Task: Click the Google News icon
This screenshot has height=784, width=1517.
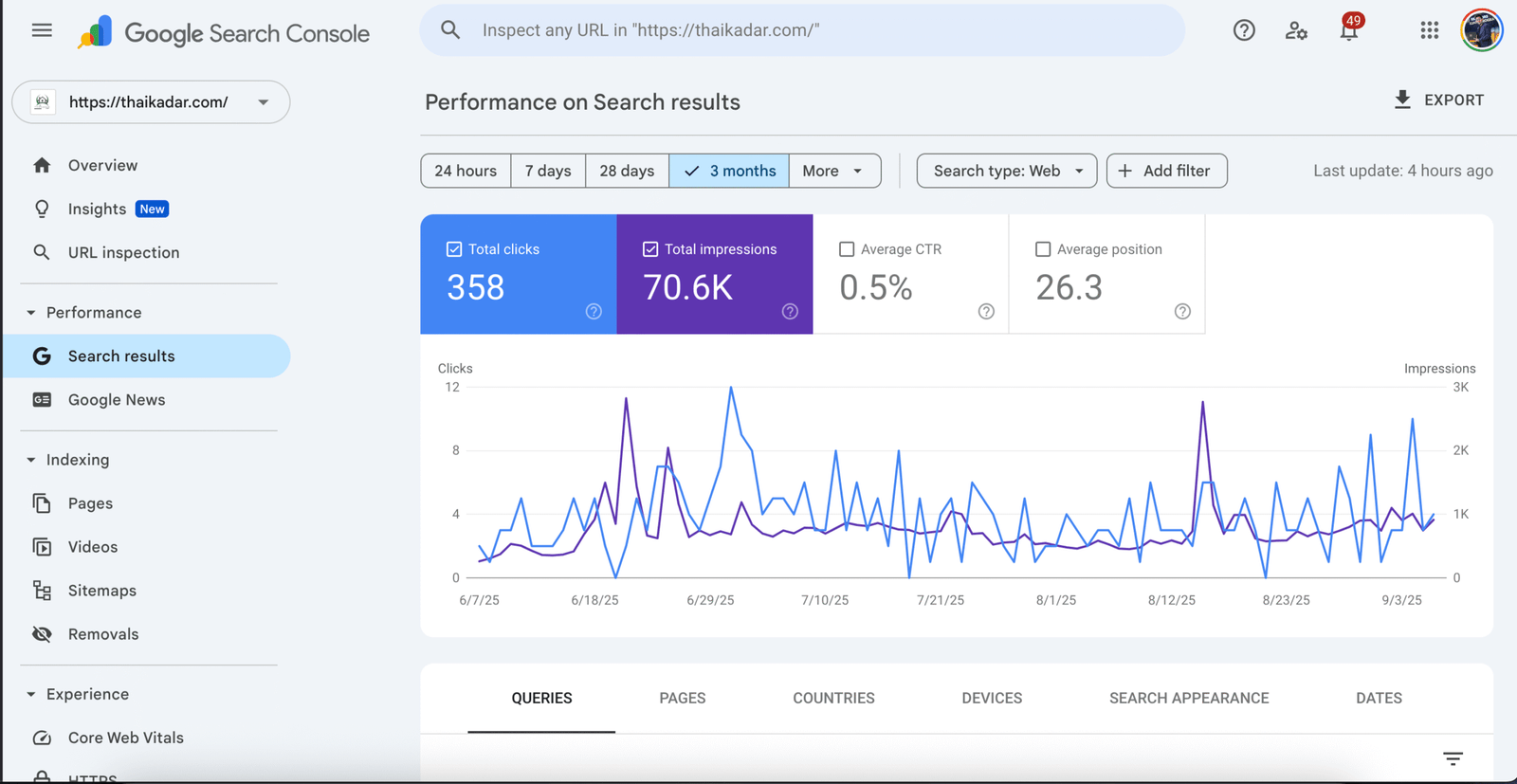Action: coord(42,399)
